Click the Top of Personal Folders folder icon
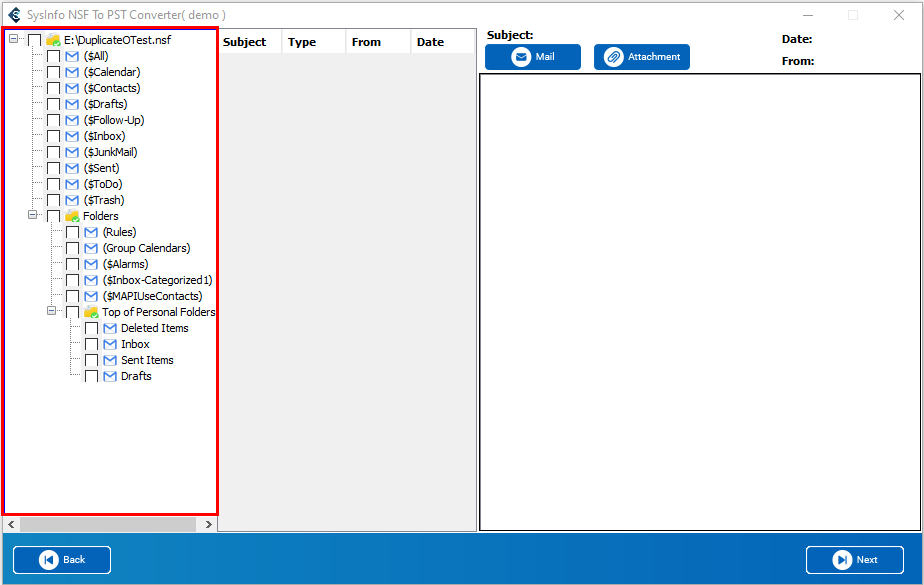The width and height of the screenshot is (924, 585). [x=91, y=312]
